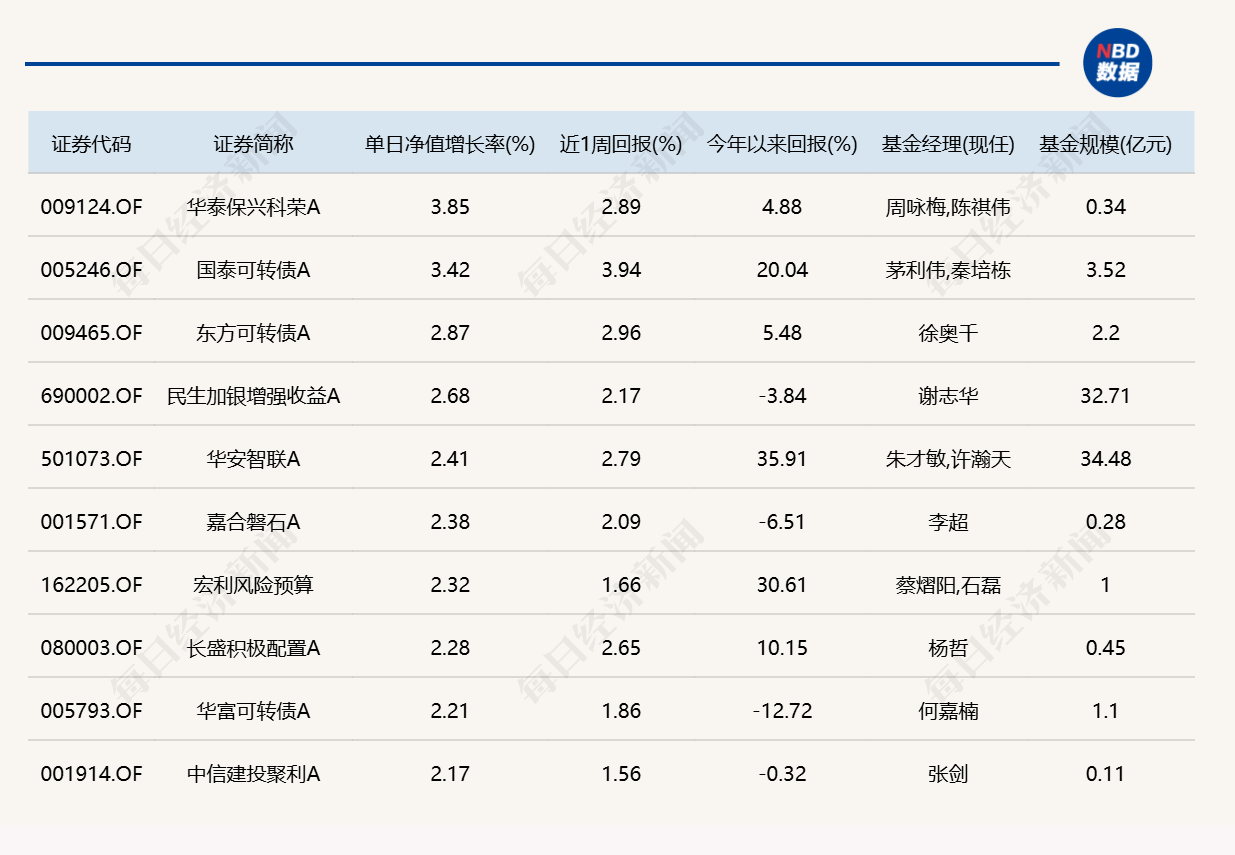Click daily growth value 2.87
The image size is (1235, 855).
450,333
